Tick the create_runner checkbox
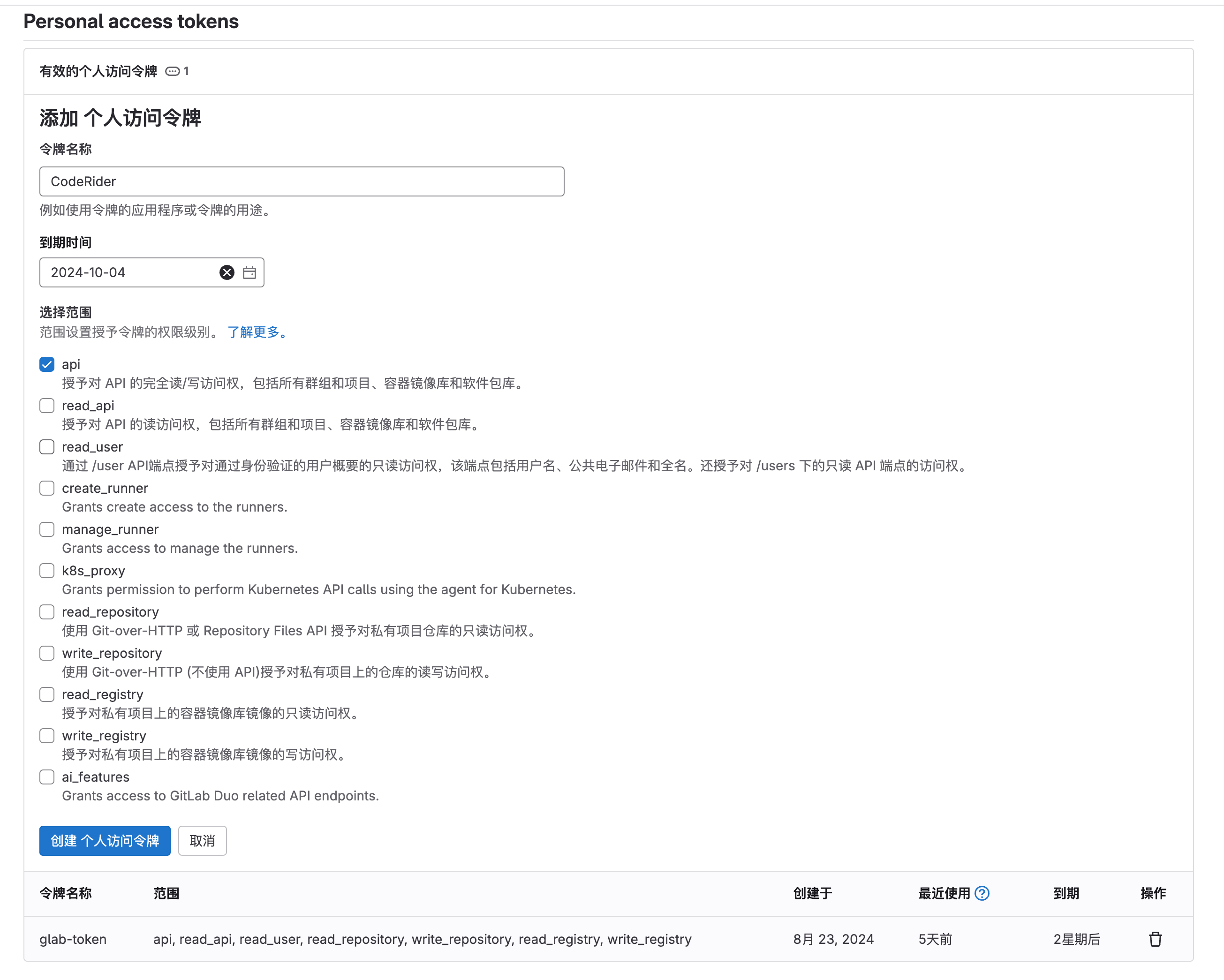 coord(47,488)
